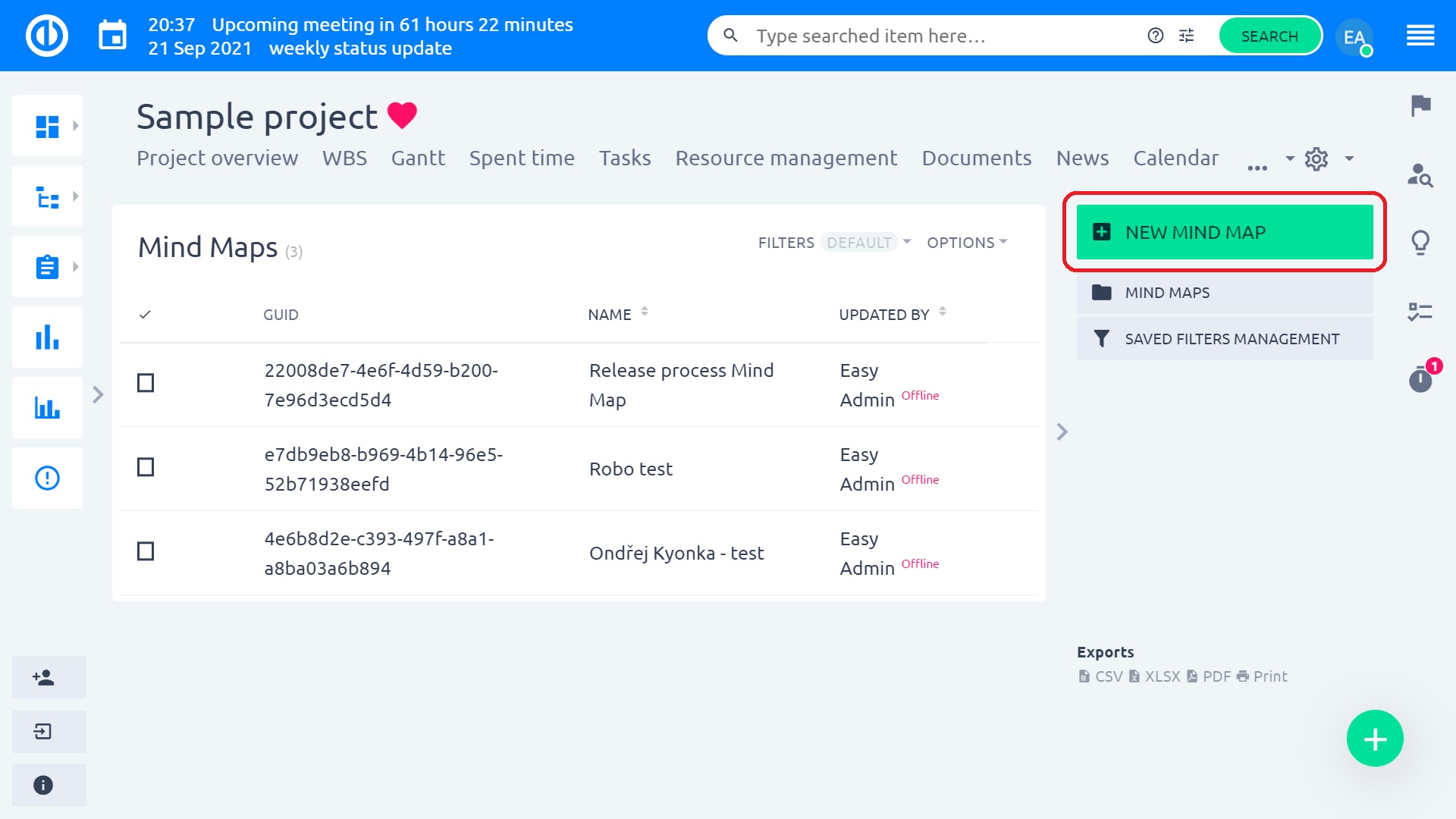Image resolution: width=1456 pixels, height=819 pixels.
Task: Open the project dashboard icon in left sidebar
Action: tap(47, 125)
